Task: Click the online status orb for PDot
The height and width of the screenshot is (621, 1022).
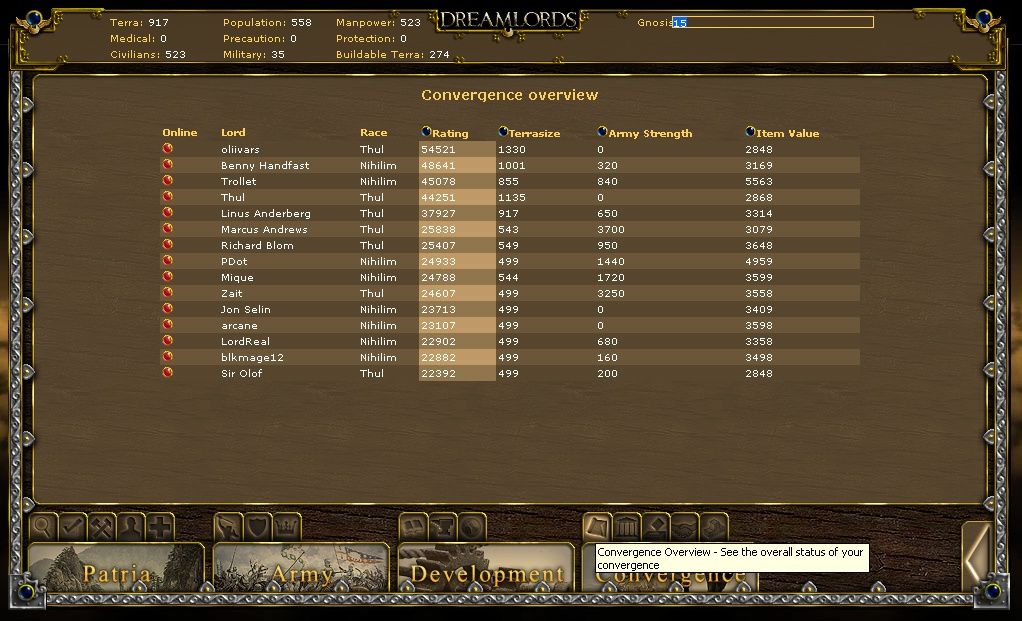Action: 168,261
